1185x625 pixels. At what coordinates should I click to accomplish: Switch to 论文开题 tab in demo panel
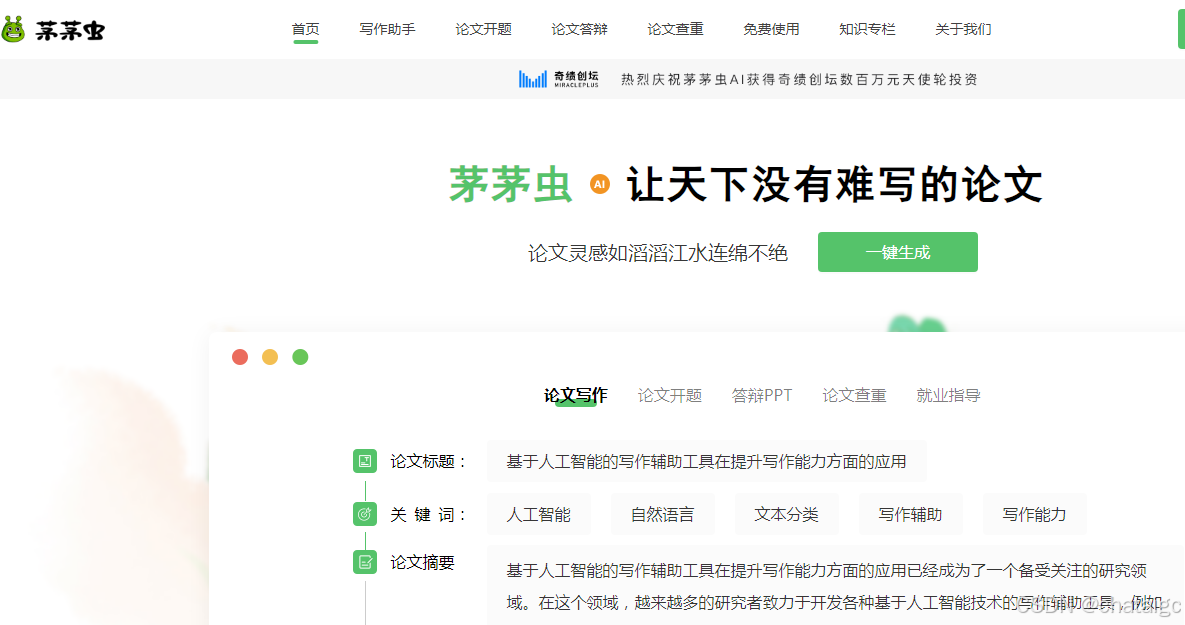(x=670, y=395)
